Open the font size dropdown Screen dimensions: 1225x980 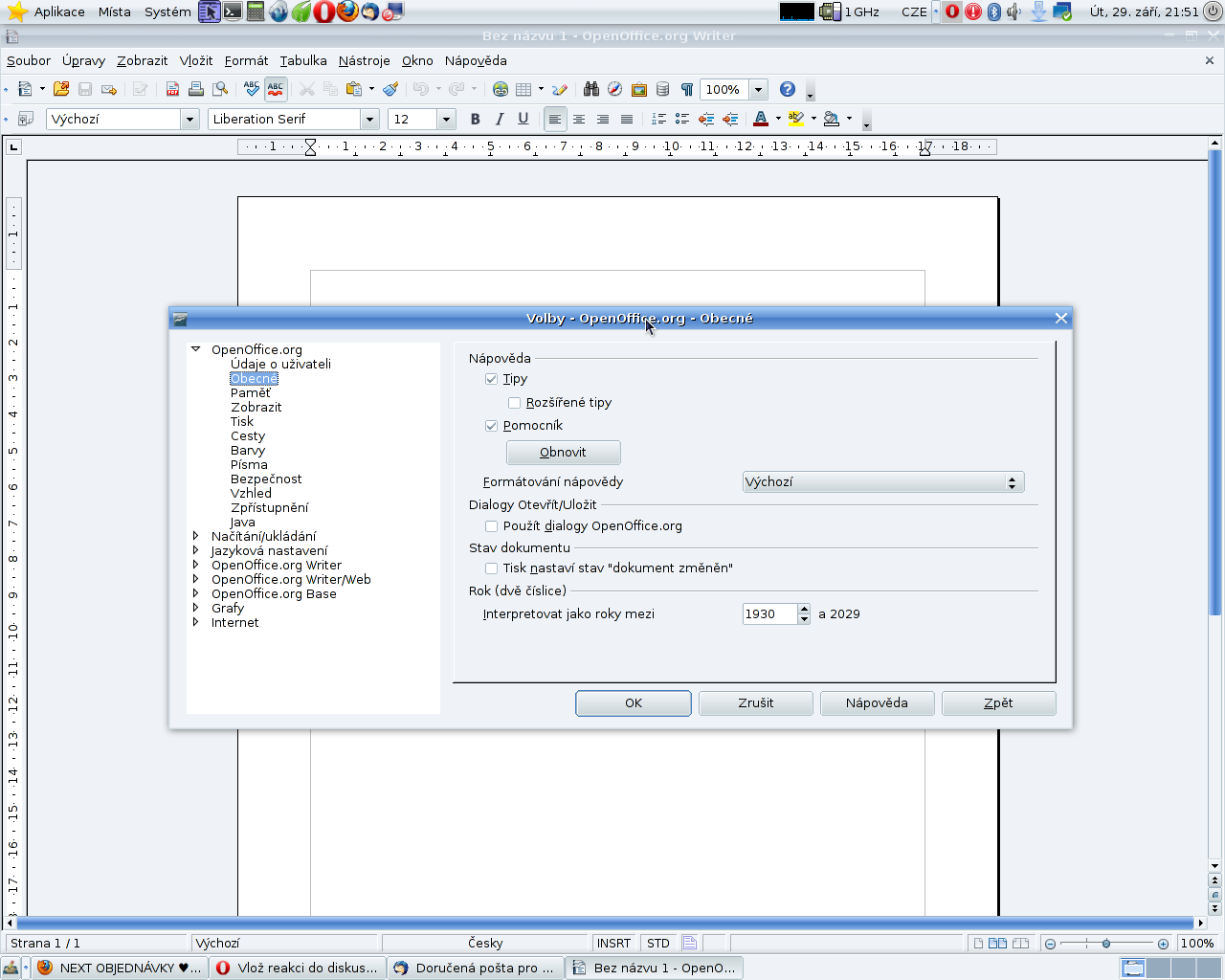point(447,119)
